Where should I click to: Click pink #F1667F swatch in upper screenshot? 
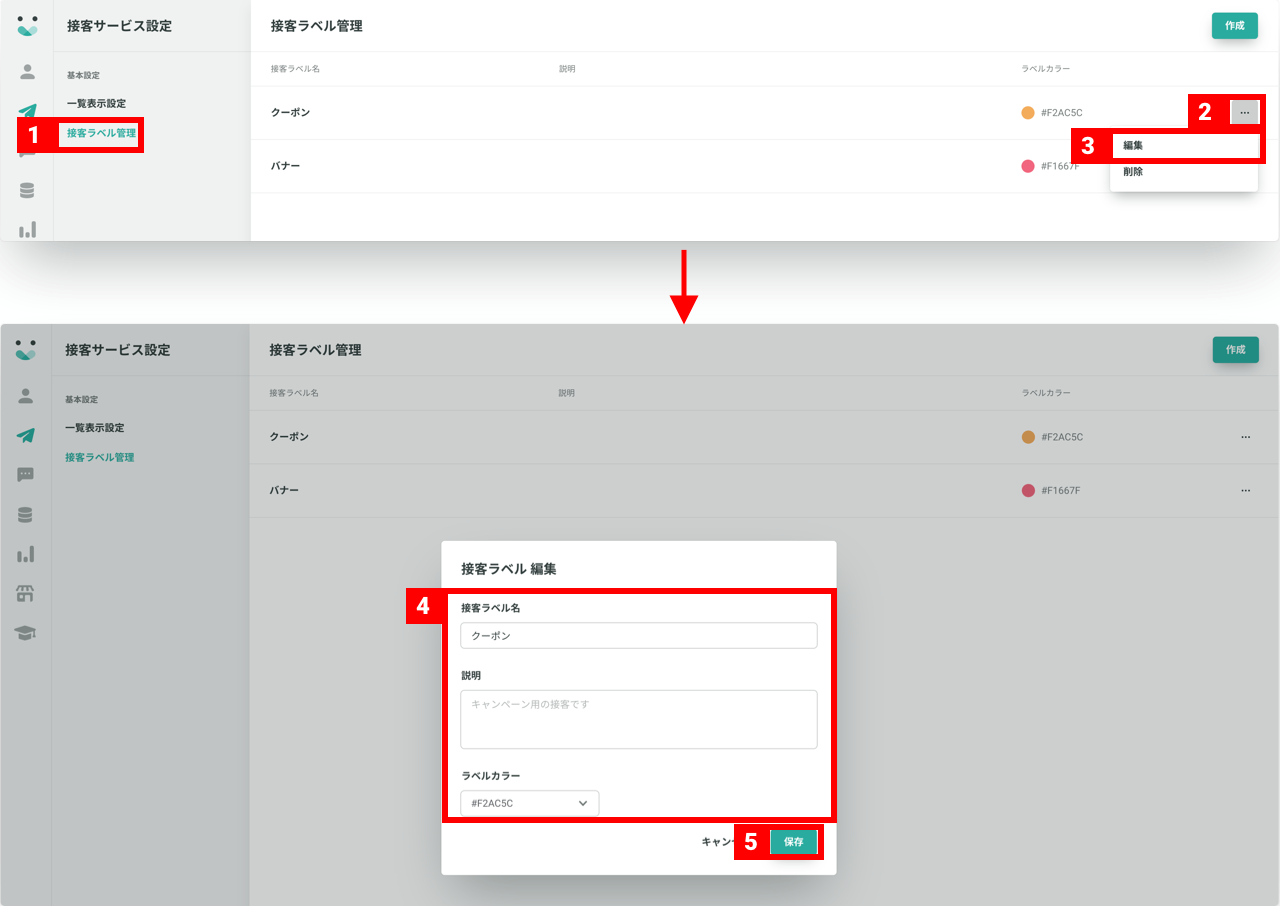point(1028,166)
